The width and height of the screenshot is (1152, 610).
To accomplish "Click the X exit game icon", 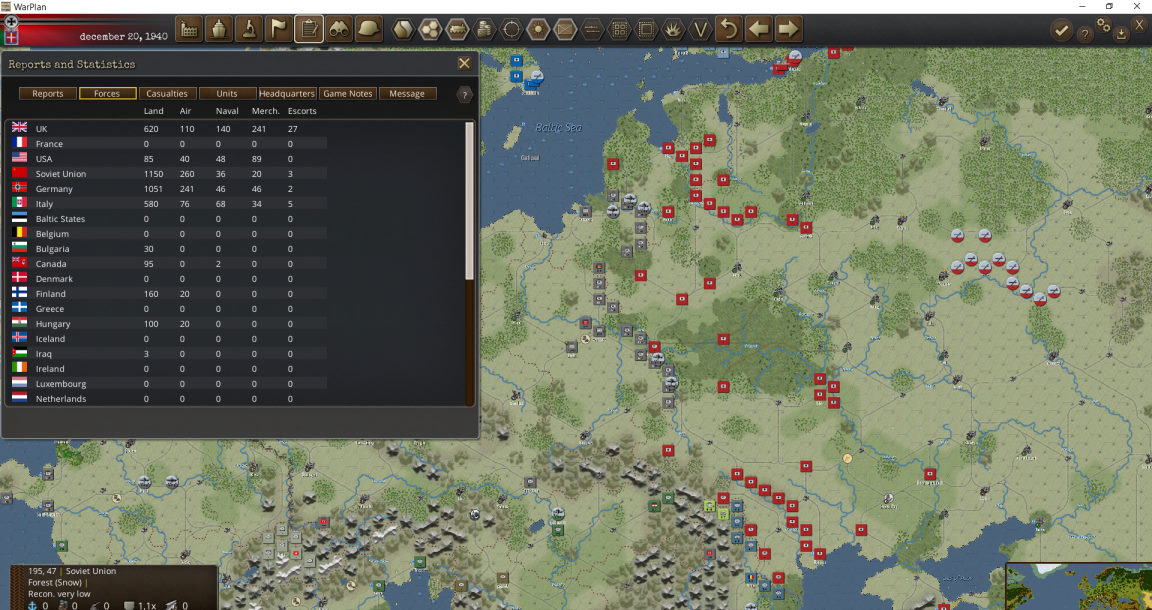I will pyautogui.click(x=1140, y=25).
